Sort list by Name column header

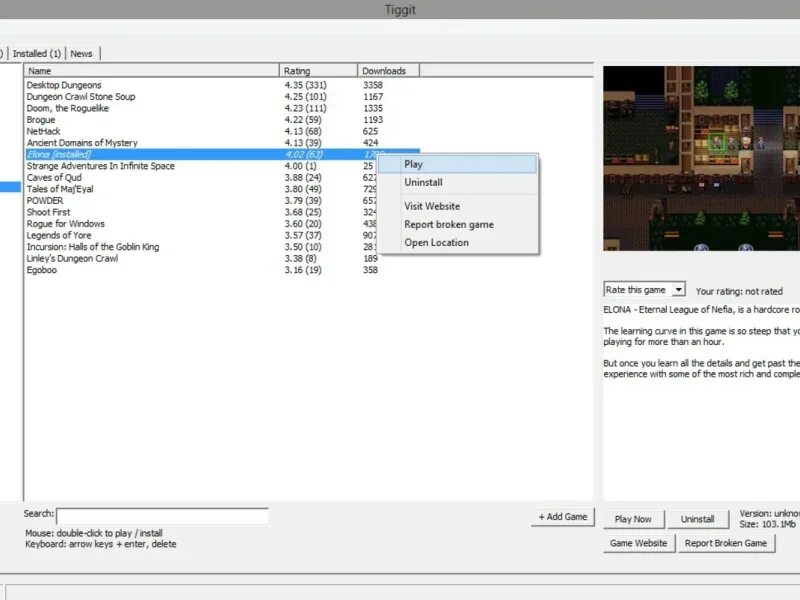152,71
